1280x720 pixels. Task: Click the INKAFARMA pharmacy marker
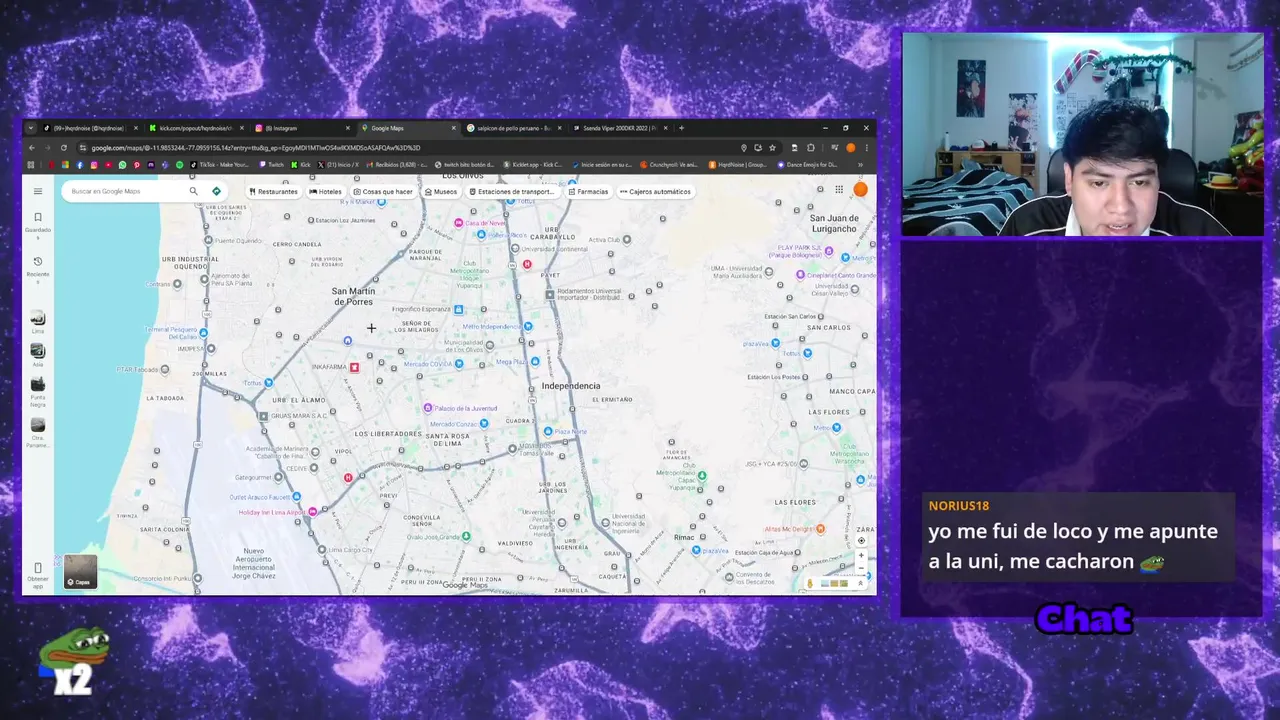pos(354,368)
